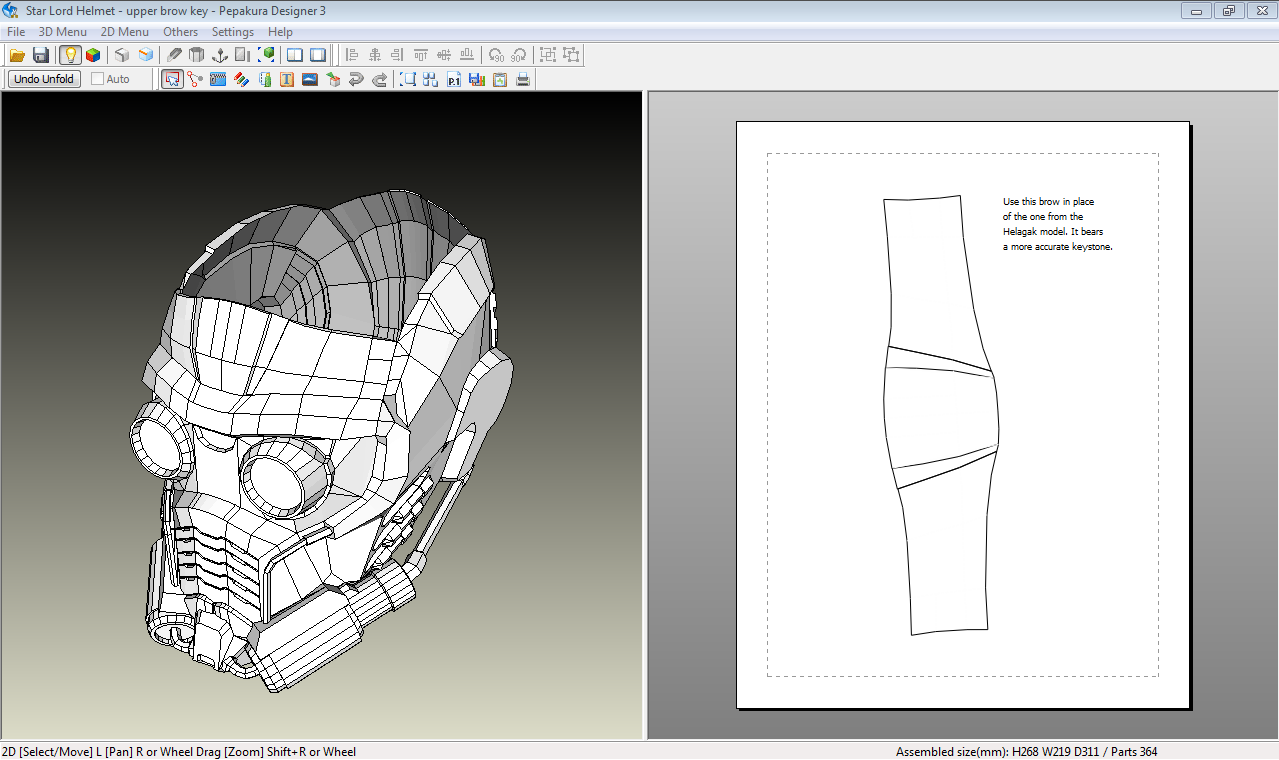
Task: Click the Open file folder icon
Action: coord(17,55)
